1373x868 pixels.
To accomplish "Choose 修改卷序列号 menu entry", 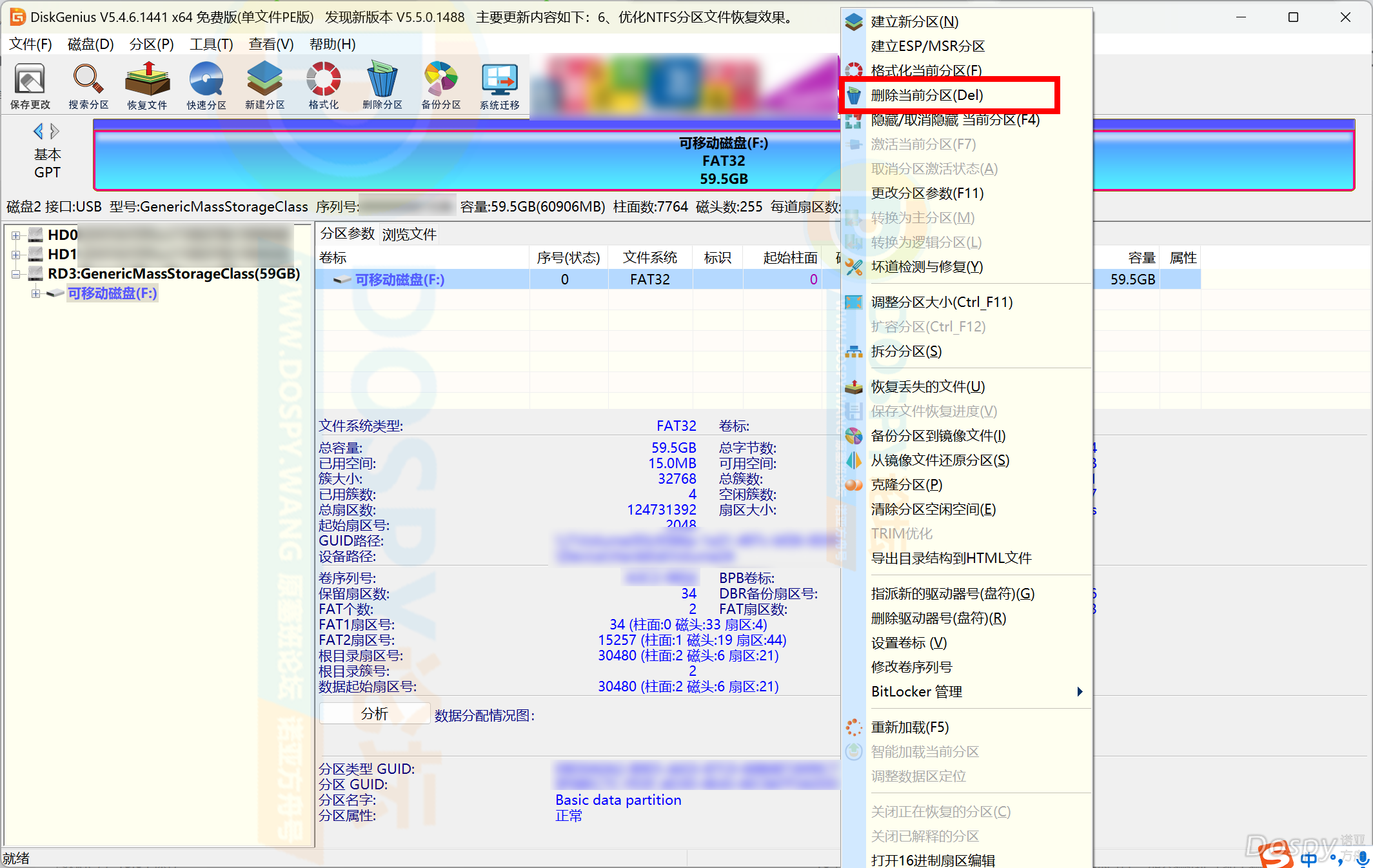I will tap(967, 667).
